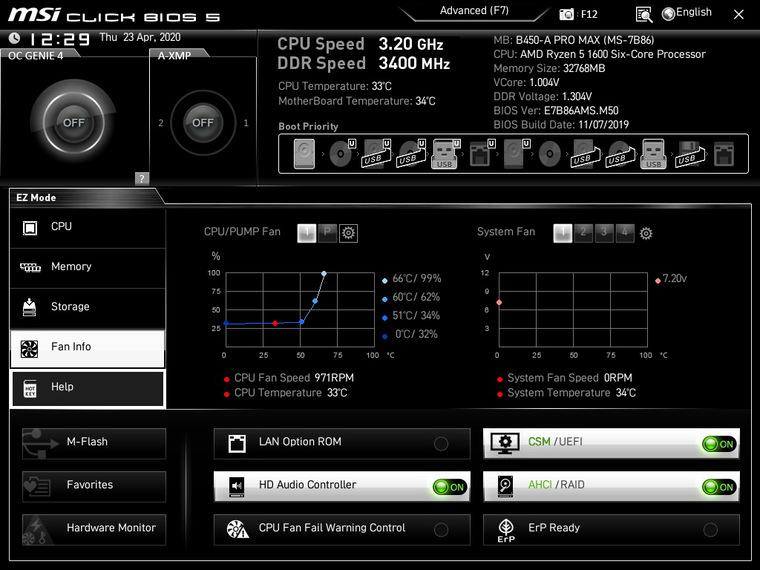Click the time display 12:29
Viewport: 760px width, 570px height.
tap(60, 39)
